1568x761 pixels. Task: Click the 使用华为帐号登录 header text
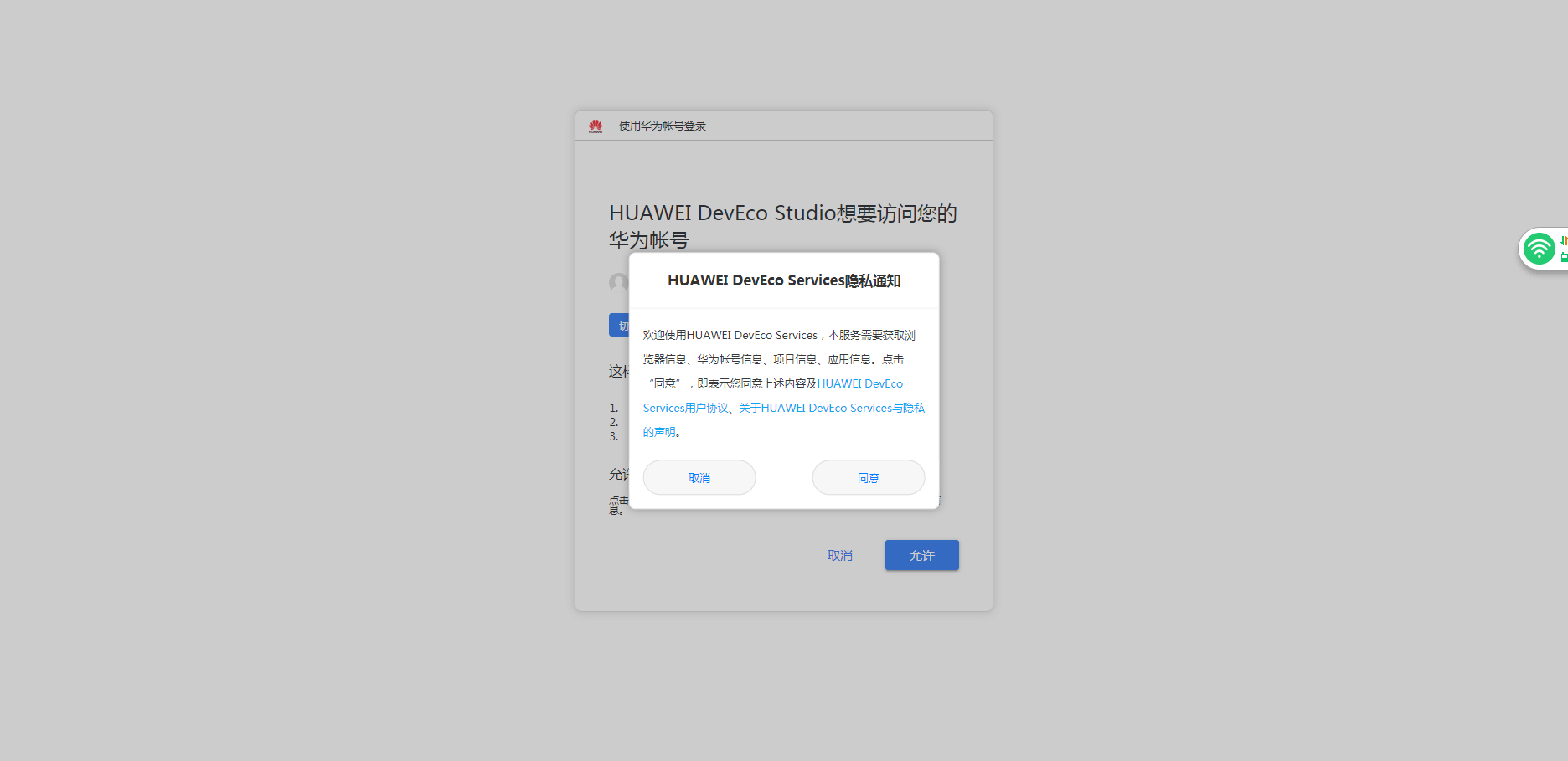tap(663, 126)
